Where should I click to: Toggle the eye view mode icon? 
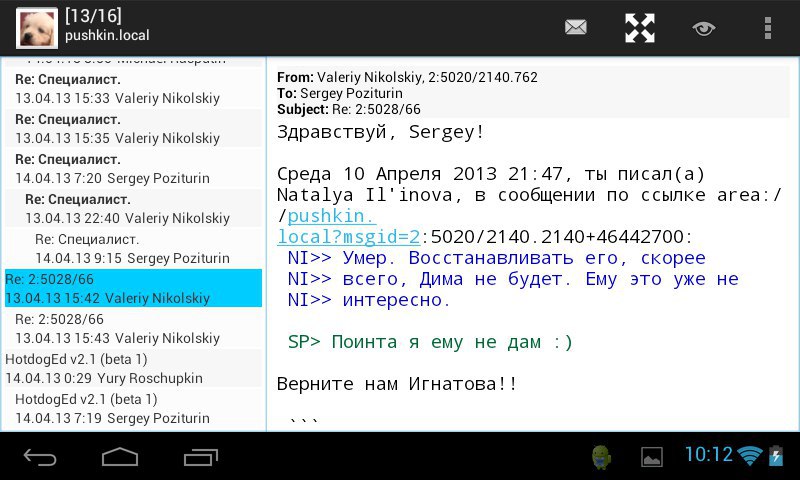(x=704, y=28)
